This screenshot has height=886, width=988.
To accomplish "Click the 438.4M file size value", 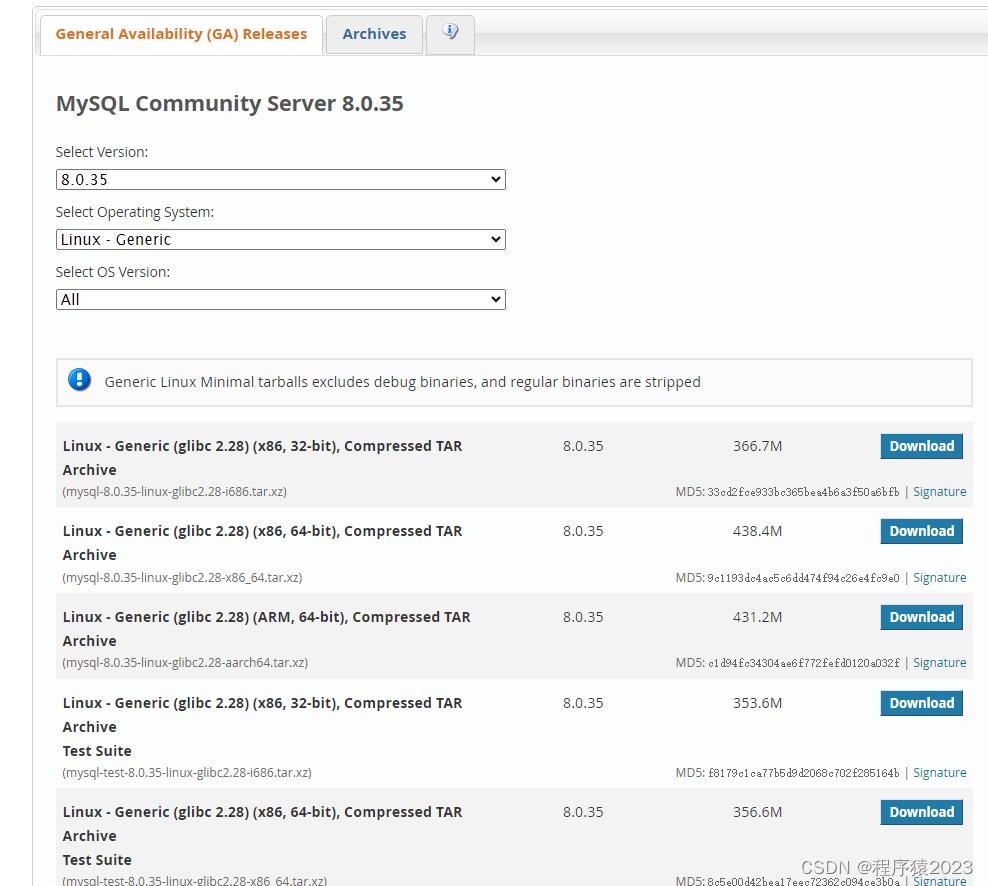I will tap(757, 531).
